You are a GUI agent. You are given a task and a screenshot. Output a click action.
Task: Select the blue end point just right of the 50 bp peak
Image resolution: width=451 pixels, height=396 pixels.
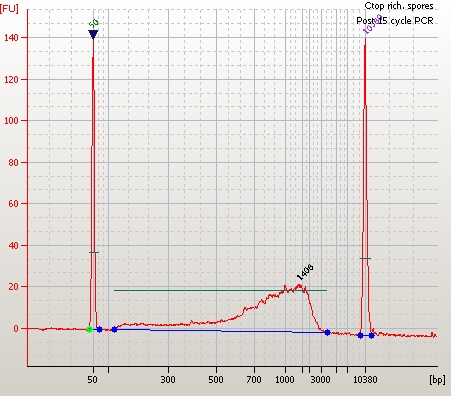point(99,329)
